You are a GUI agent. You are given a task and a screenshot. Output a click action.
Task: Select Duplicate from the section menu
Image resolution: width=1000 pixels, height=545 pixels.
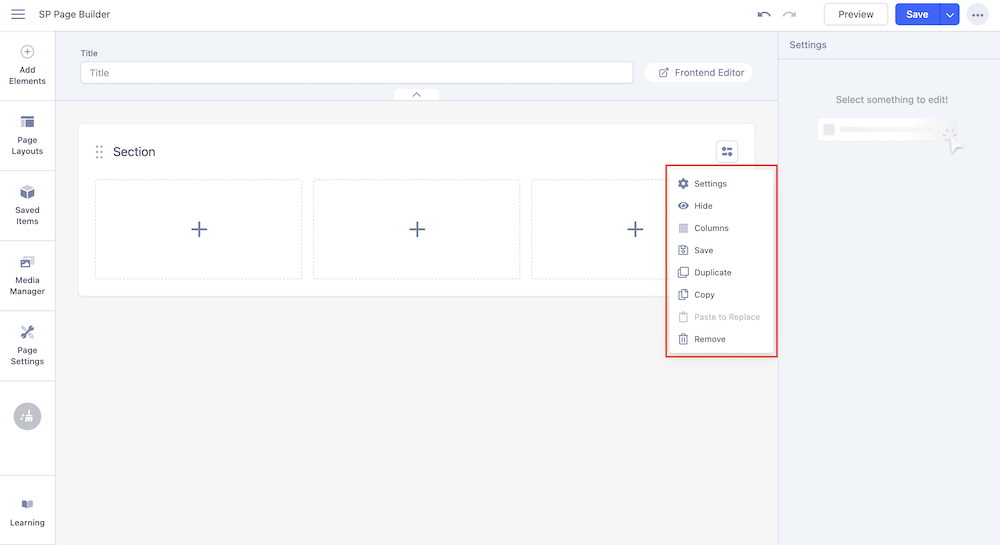[712, 273]
